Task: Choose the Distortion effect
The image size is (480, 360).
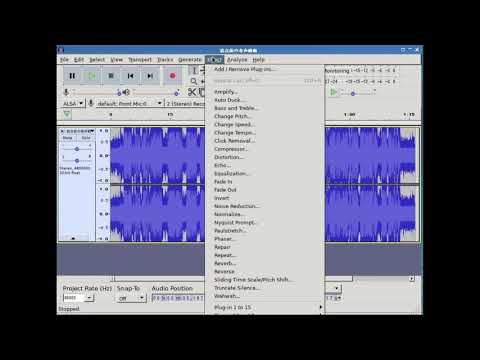Action: click(265, 157)
